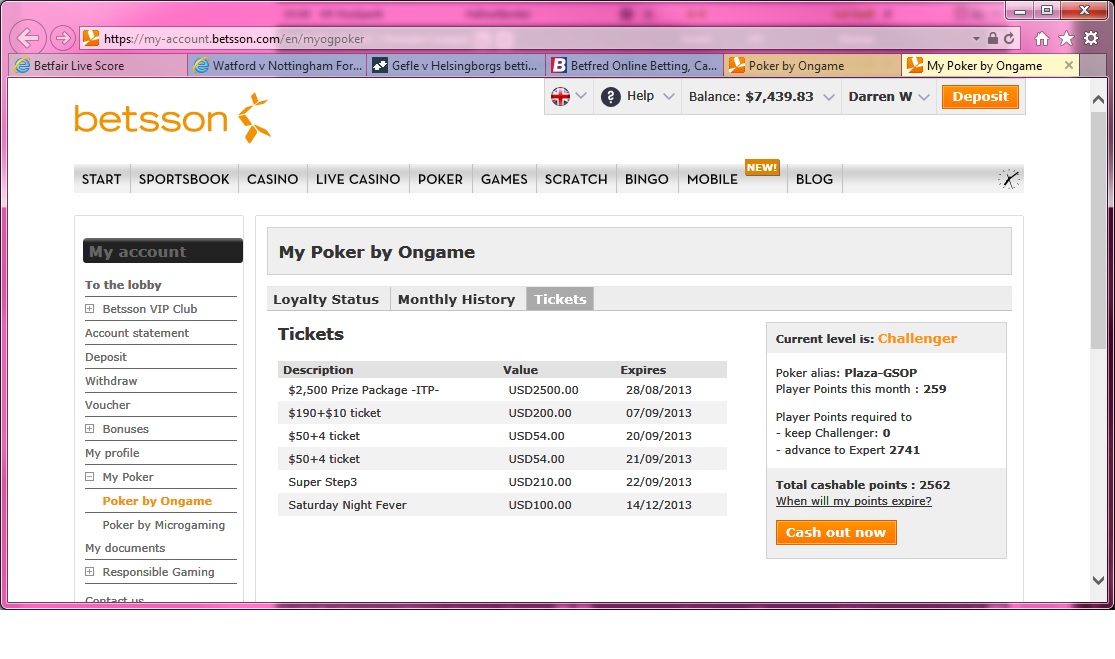This screenshot has width=1115, height=659.
Task: Open Voucher in sidebar
Action: 107,405
